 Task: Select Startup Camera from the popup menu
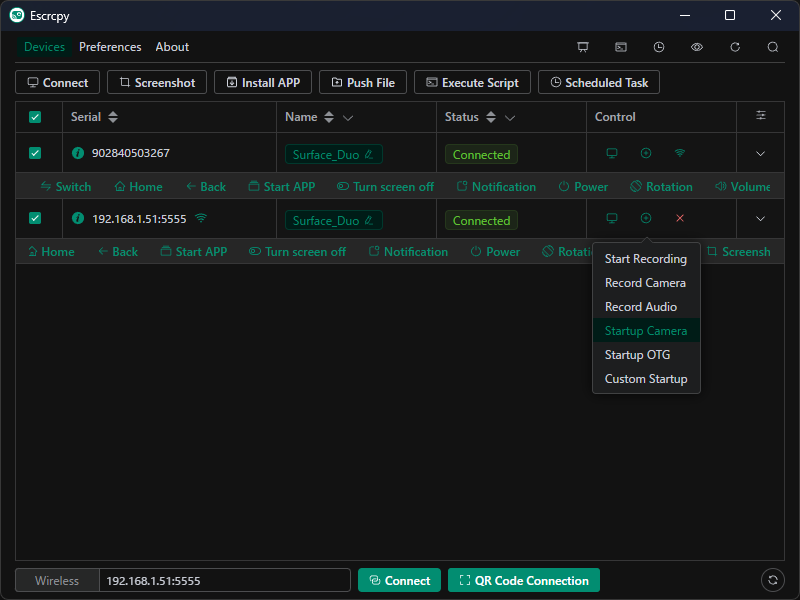(646, 331)
